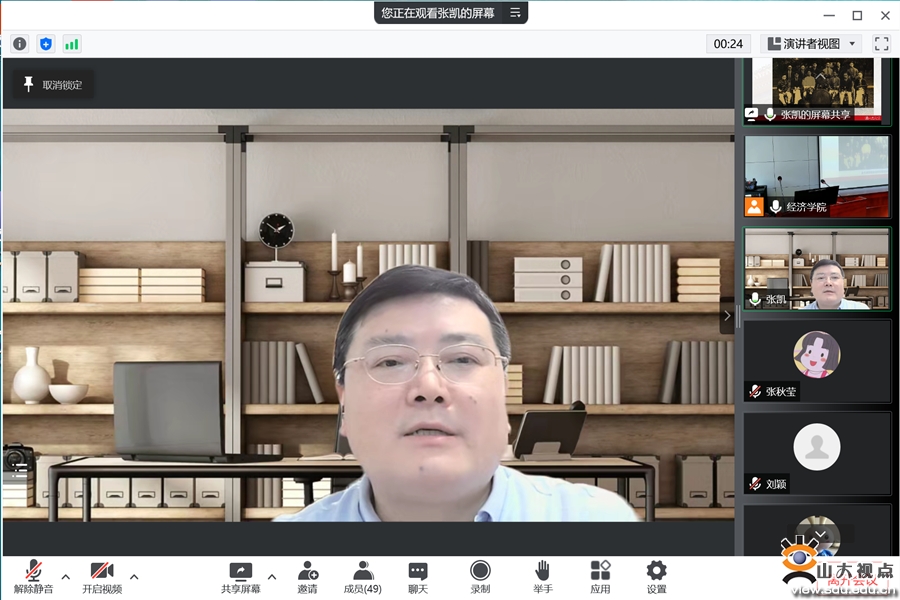Open the 聊天 chat panel
Image resolution: width=900 pixels, height=600 pixels.
pos(418,576)
